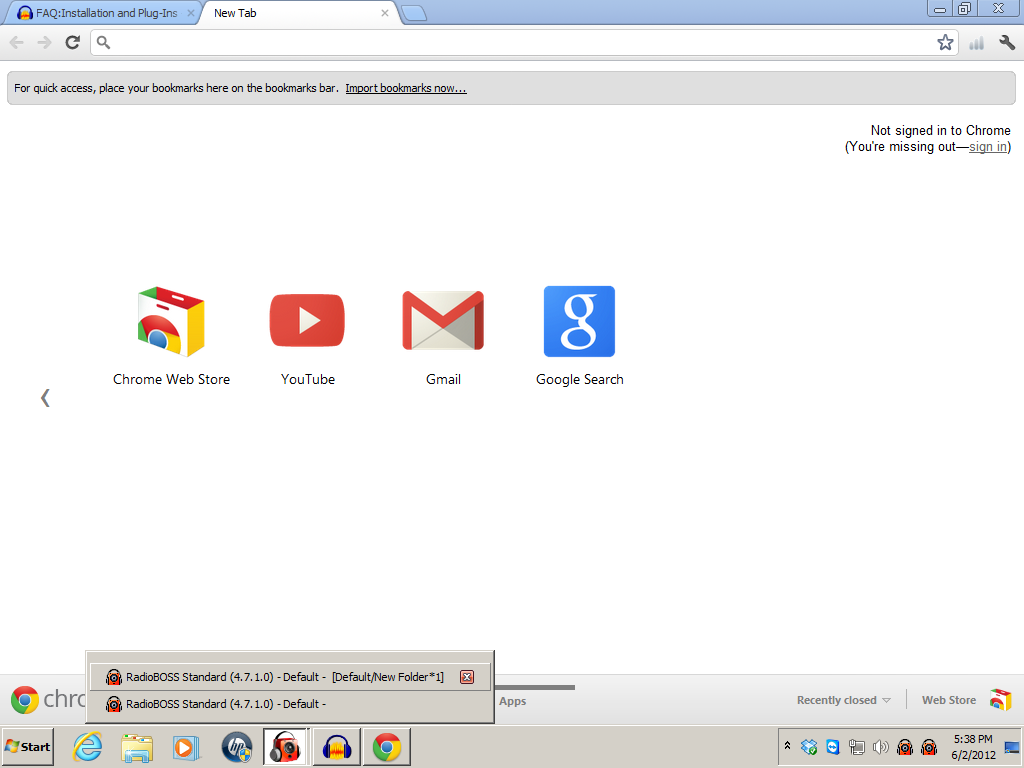Click the first RadioBOSS tray icon
Viewport: 1024px width, 768px height.
pyautogui.click(x=904, y=746)
